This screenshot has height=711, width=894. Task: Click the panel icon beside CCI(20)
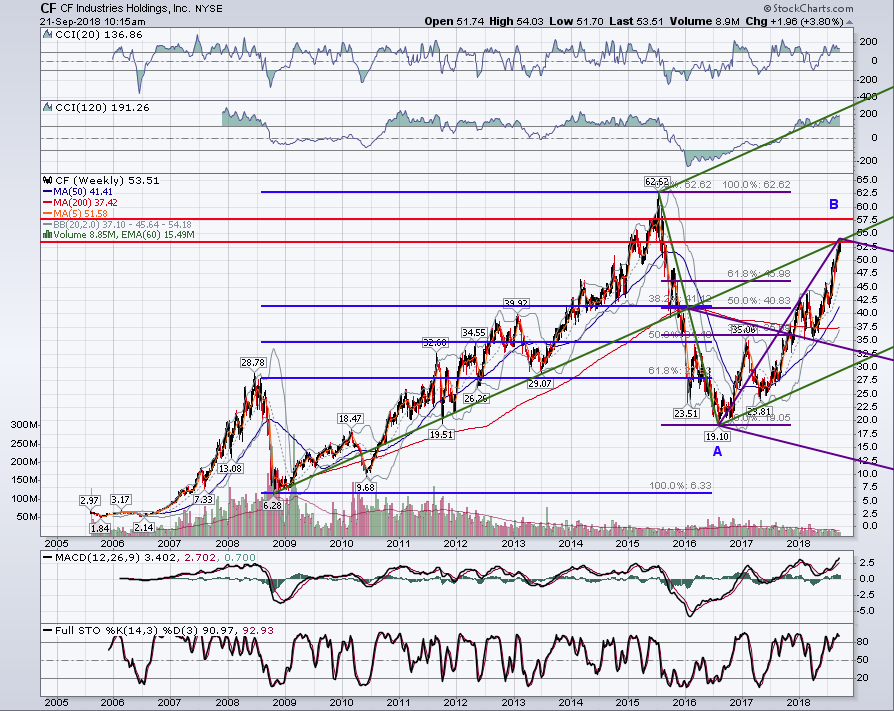(x=48, y=35)
